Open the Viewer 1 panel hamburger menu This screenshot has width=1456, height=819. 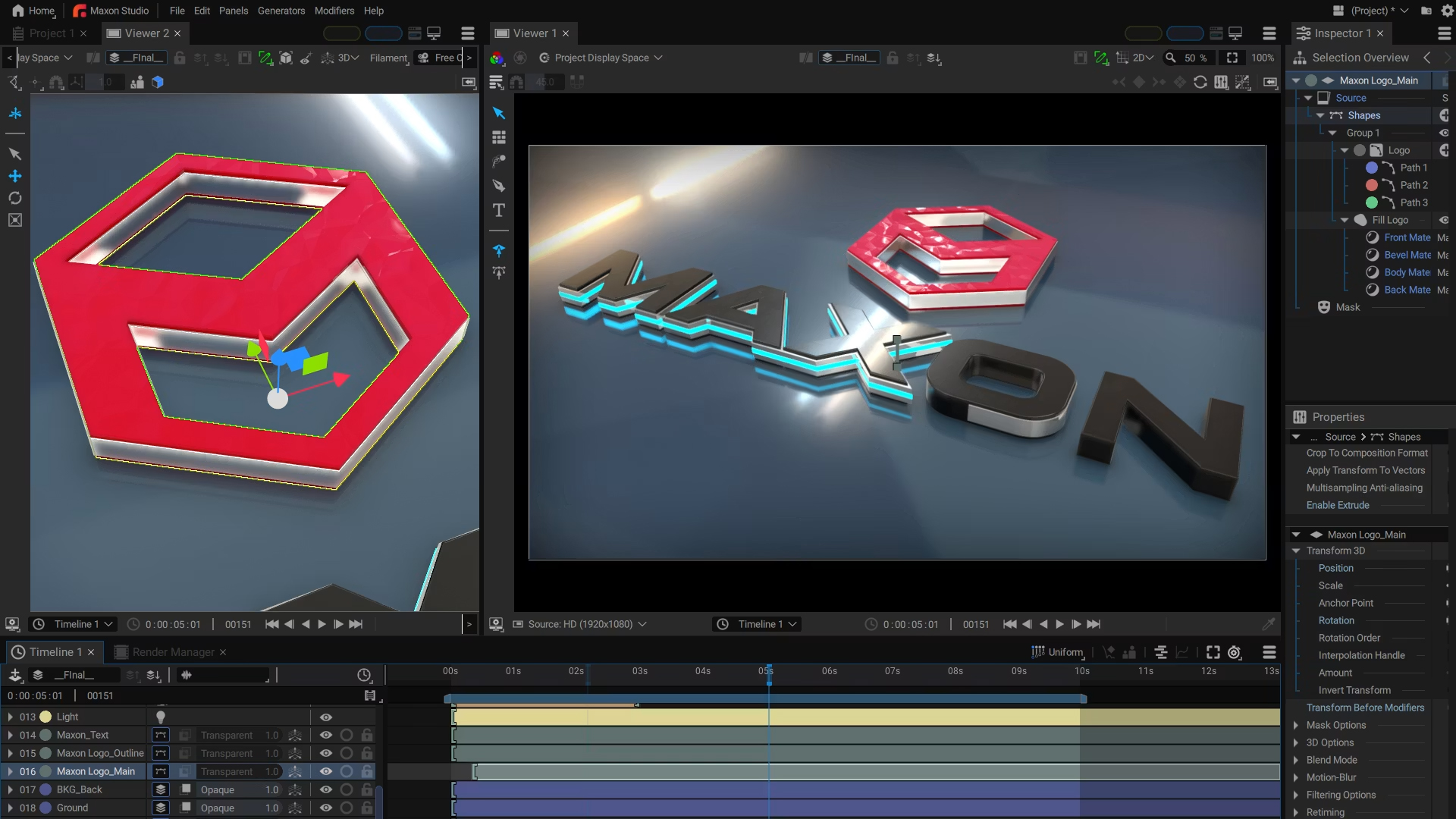tap(1269, 33)
